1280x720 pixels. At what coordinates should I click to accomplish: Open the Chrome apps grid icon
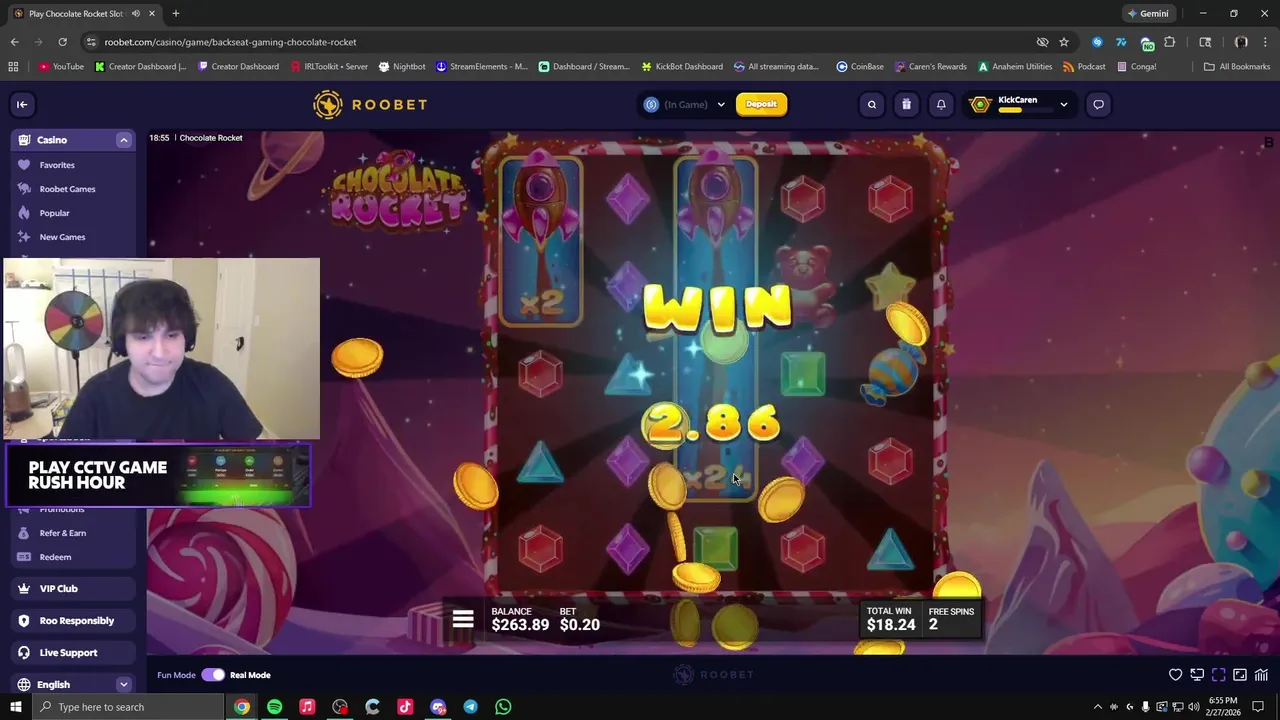[13, 67]
